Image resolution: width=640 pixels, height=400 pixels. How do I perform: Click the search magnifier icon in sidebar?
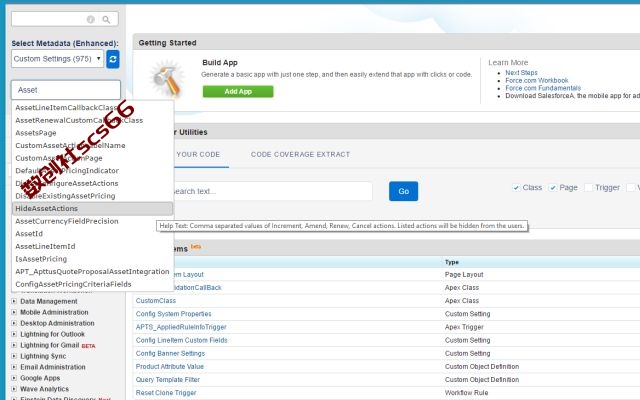click(106, 20)
